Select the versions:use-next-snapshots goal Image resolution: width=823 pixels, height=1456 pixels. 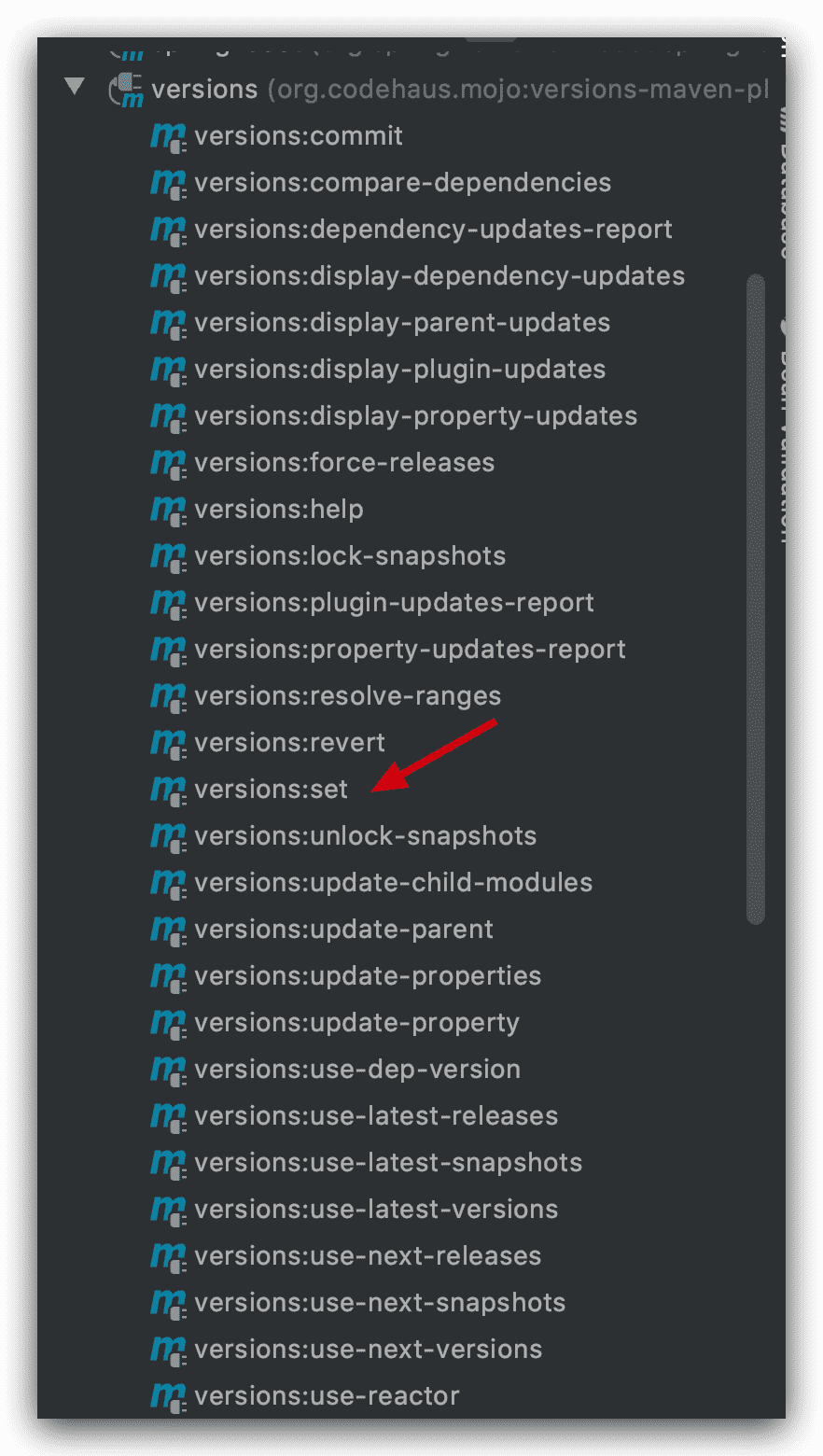click(x=380, y=1303)
